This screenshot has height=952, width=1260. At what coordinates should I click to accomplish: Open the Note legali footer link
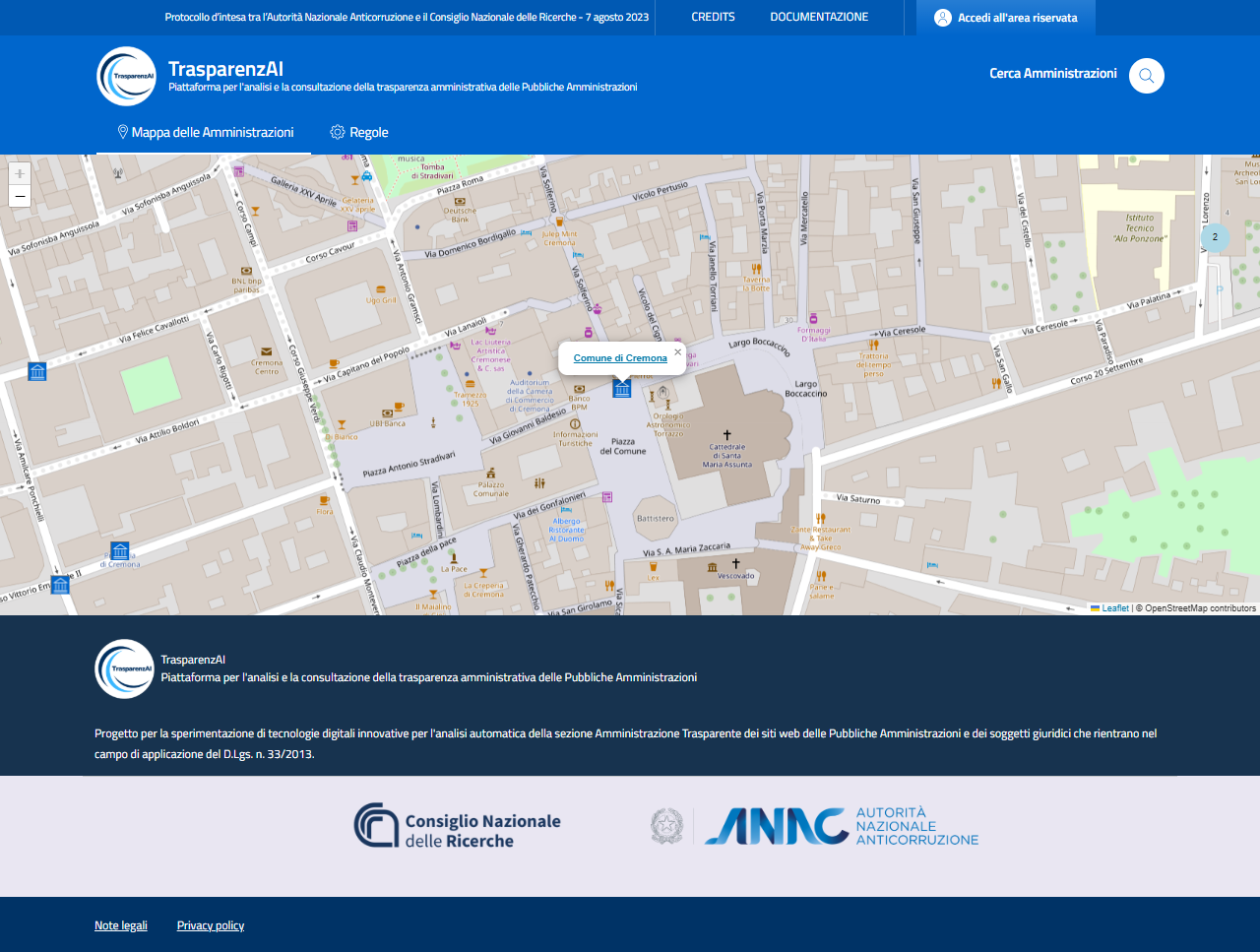(121, 925)
